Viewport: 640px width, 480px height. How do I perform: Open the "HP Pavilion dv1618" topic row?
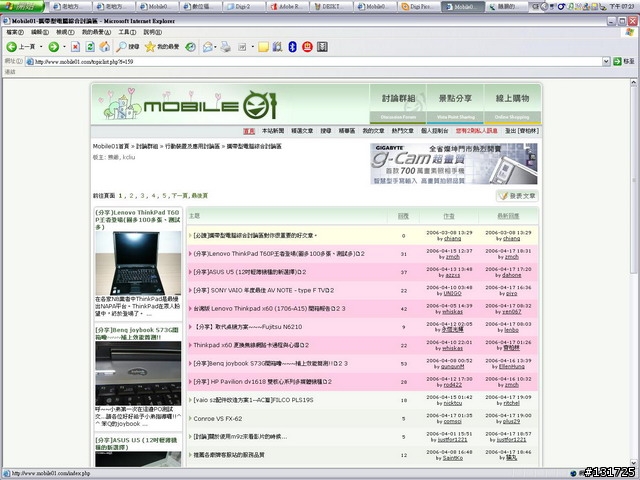click(262, 382)
